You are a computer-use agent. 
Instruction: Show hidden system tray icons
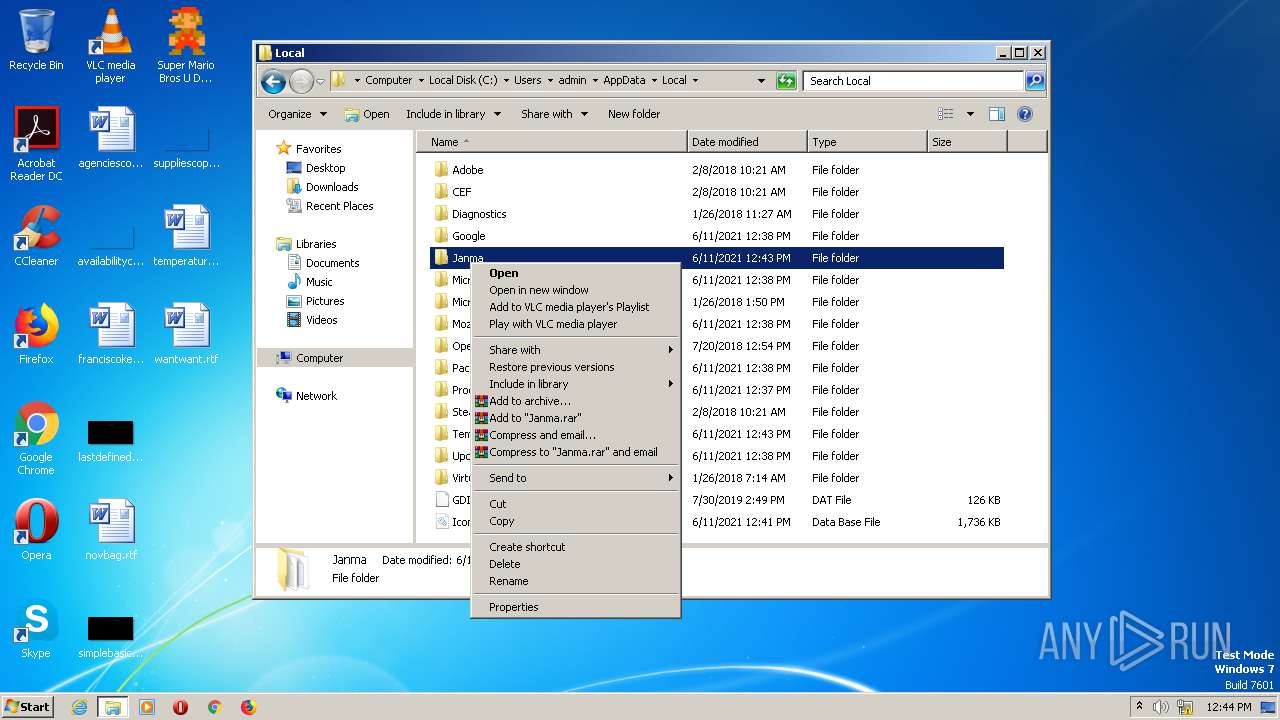(x=1139, y=707)
